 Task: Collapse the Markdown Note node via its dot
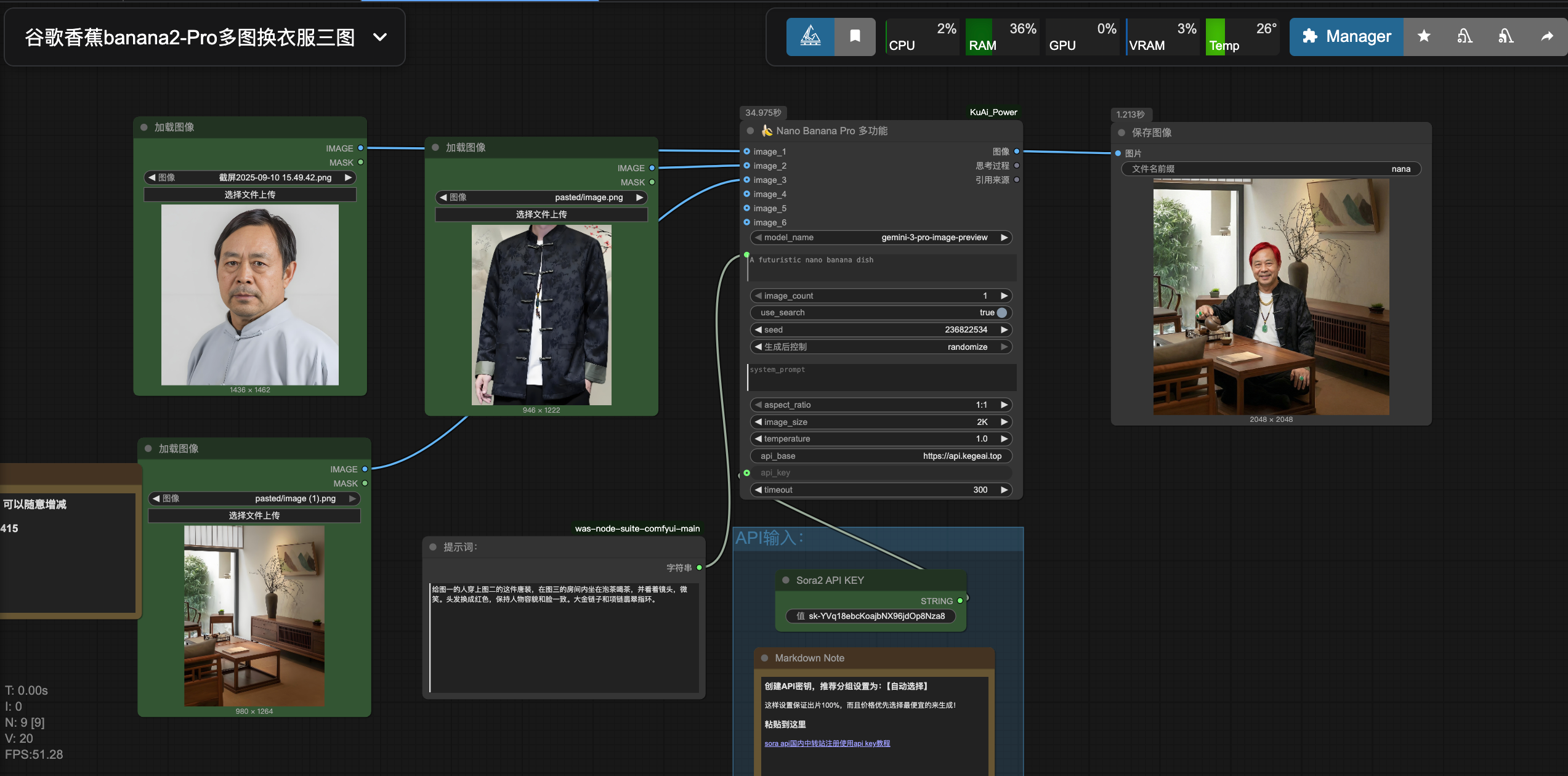[764, 658]
